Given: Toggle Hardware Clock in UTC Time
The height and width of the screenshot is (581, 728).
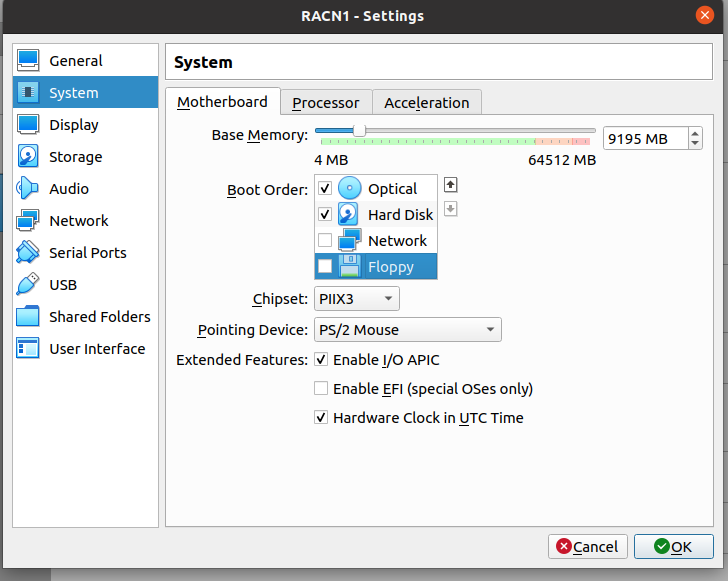Looking at the screenshot, I should [x=321, y=417].
